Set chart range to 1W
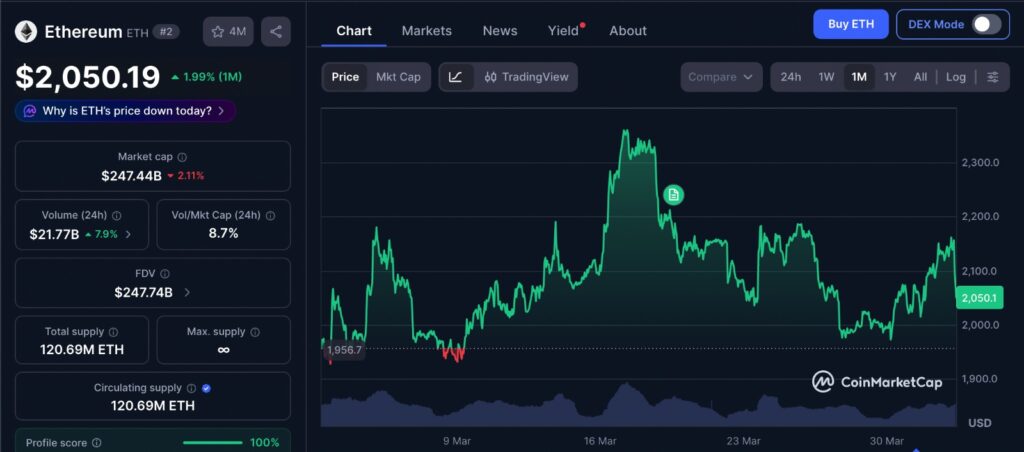 pyautogui.click(x=826, y=77)
